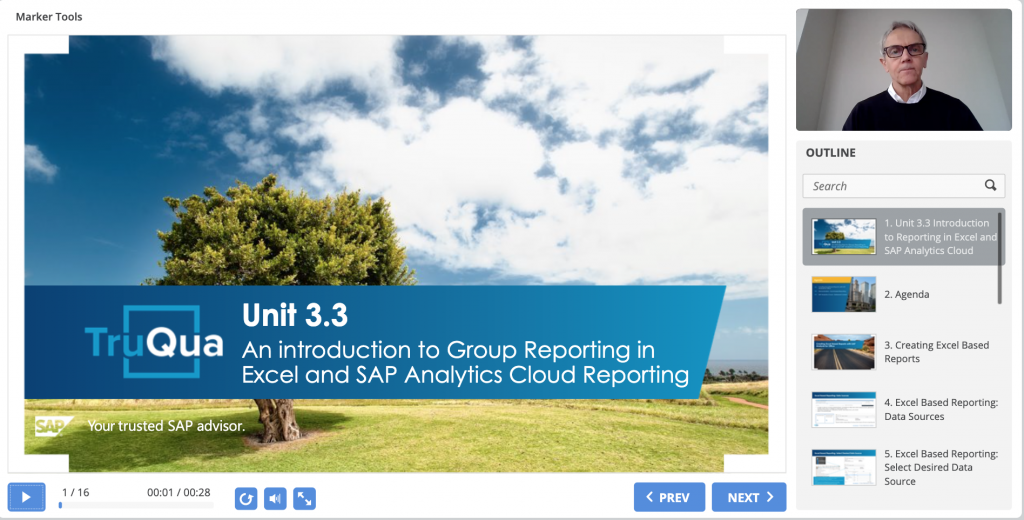Click the Play button
The height and width of the screenshot is (520, 1024).
point(26,497)
